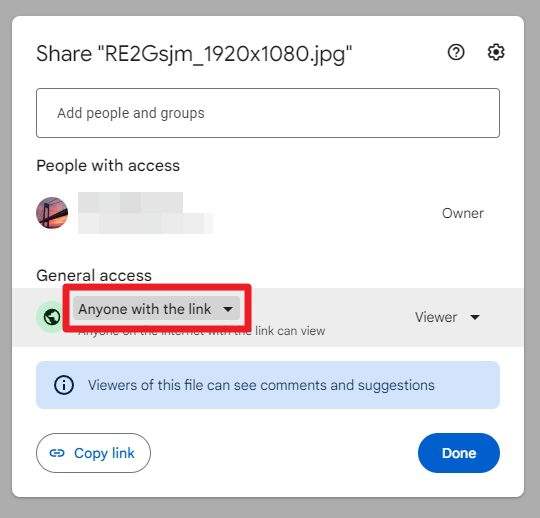Screen dimensions: 540x518
Task: Click the owner's profile avatar
Action: coord(52,213)
